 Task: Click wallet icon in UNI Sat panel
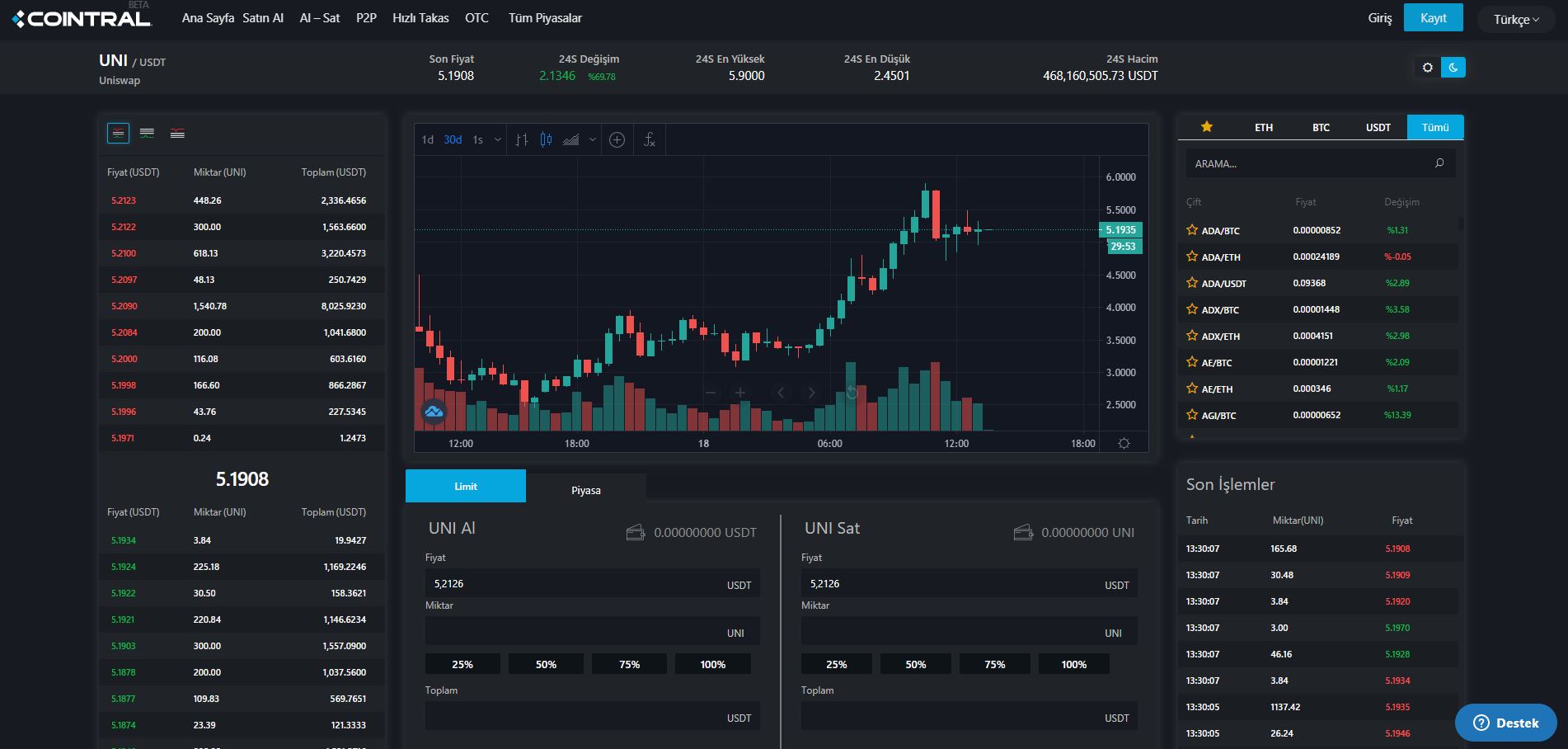click(1023, 532)
